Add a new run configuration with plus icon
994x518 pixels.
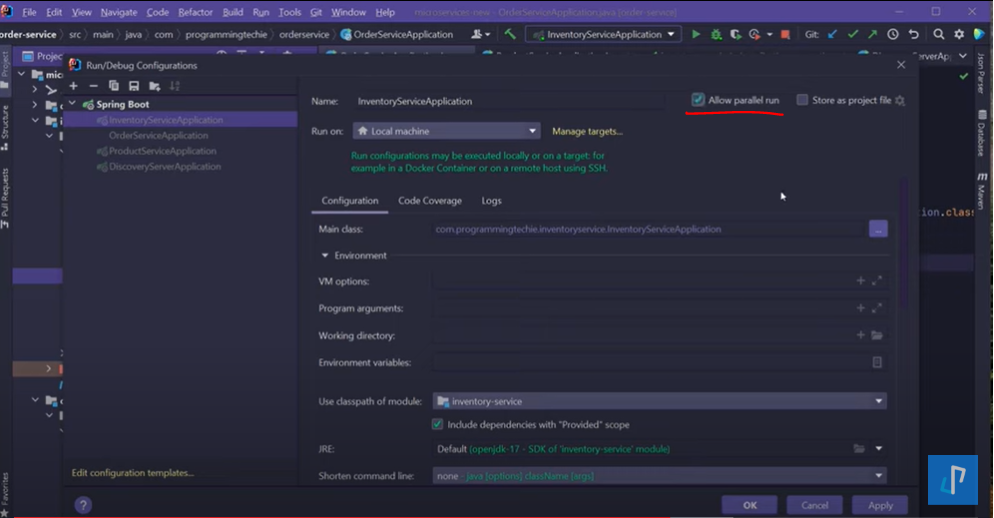(x=74, y=86)
